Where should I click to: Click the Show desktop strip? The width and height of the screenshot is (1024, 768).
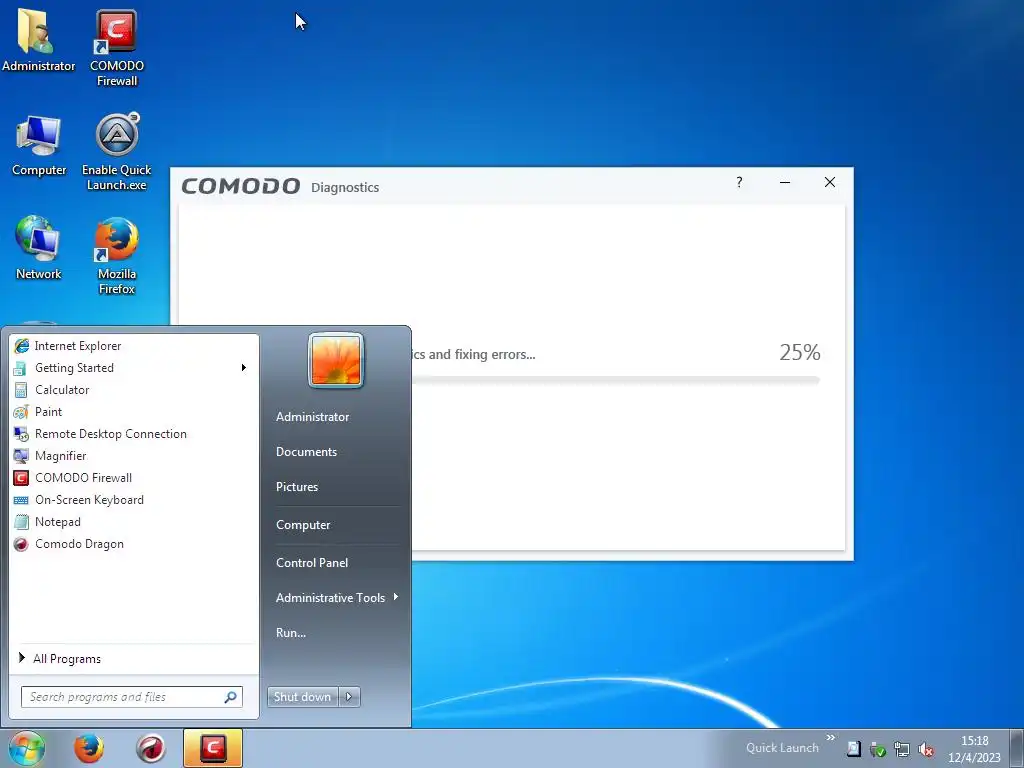[1017, 748]
